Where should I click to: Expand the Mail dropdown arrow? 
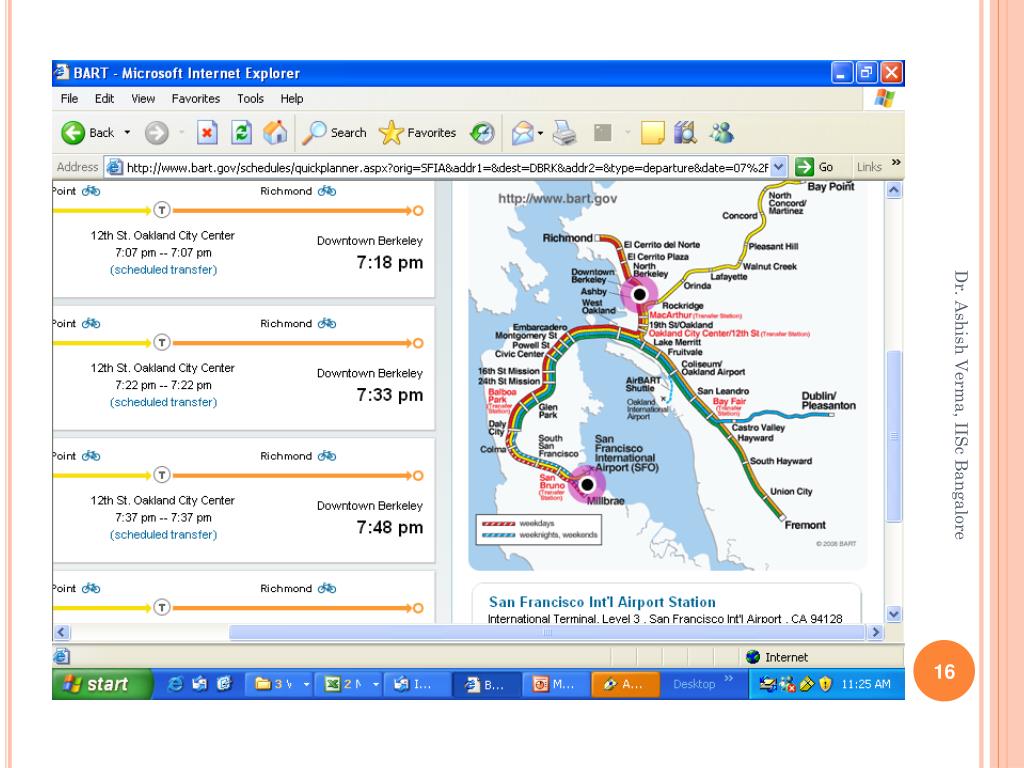click(541, 133)
